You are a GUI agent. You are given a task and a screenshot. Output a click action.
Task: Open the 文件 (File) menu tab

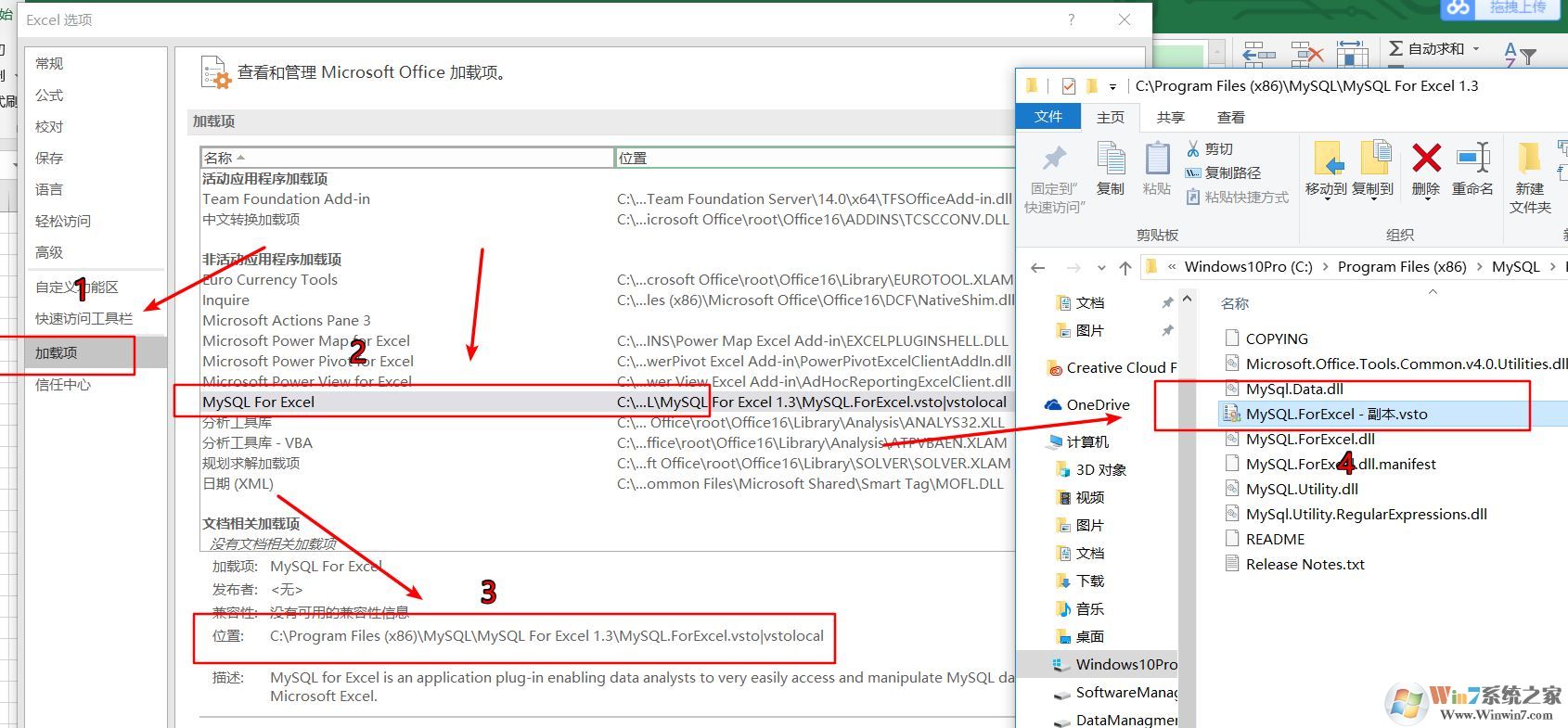coord(1048,117)
